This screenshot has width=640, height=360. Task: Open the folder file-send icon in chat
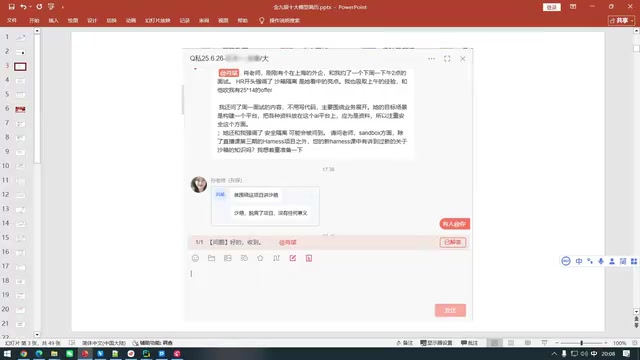click(211, 258)
